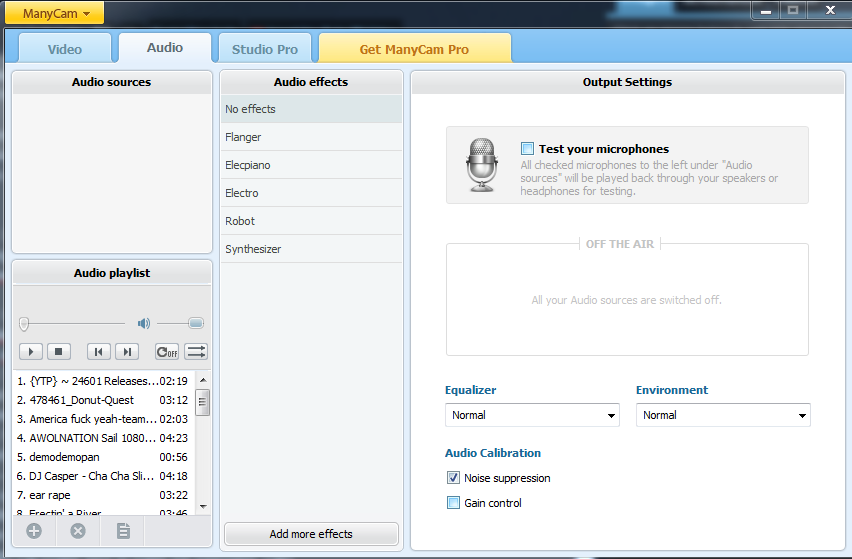Maximize the ManyCam window
The image size is (852, 559).
pyautogui.click(x=793, y=10)
